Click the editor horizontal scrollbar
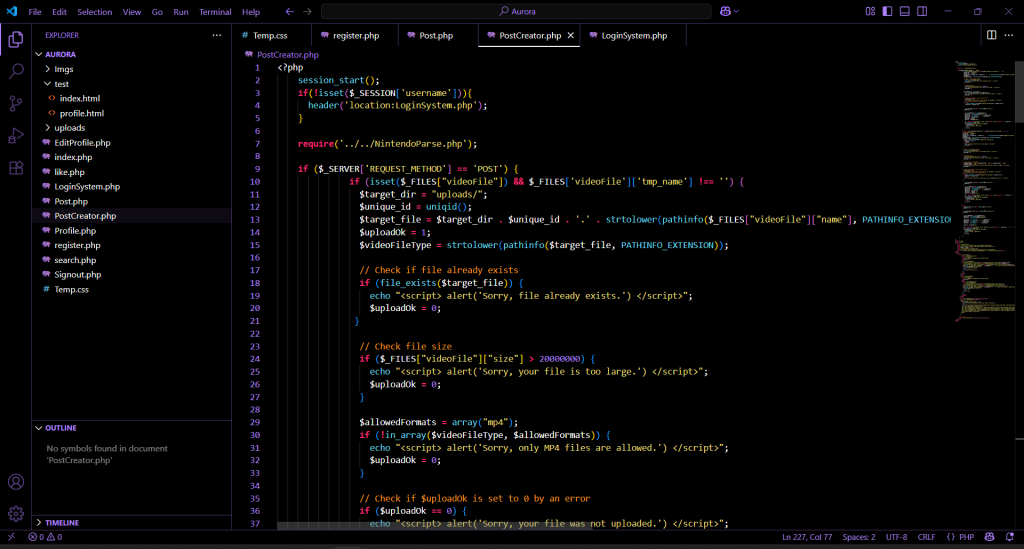The width and height of the screenshot is (1024, 549). [434, 525]
